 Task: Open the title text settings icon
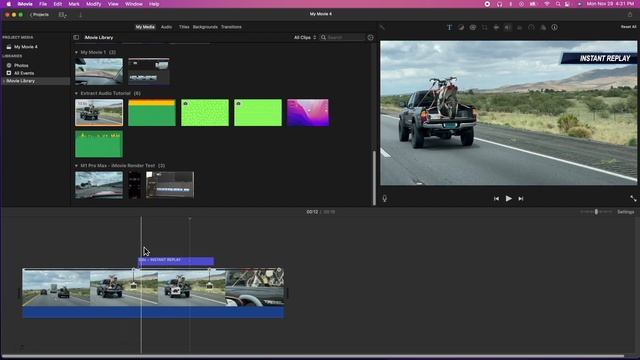[x=449, y=27]
